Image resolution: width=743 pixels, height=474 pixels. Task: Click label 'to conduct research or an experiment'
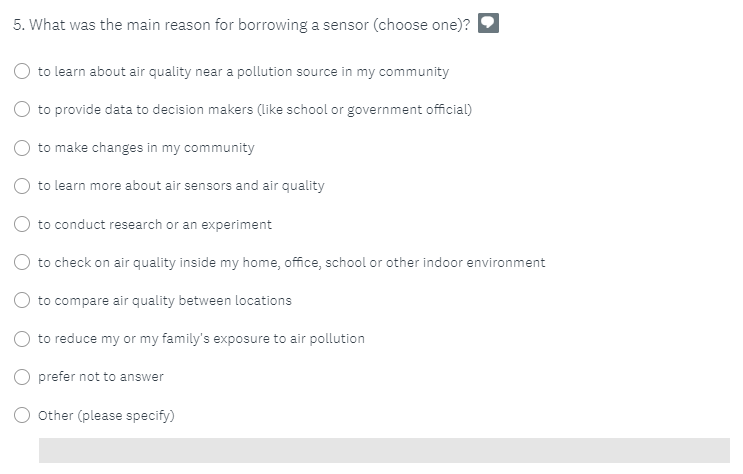(155, 225)
